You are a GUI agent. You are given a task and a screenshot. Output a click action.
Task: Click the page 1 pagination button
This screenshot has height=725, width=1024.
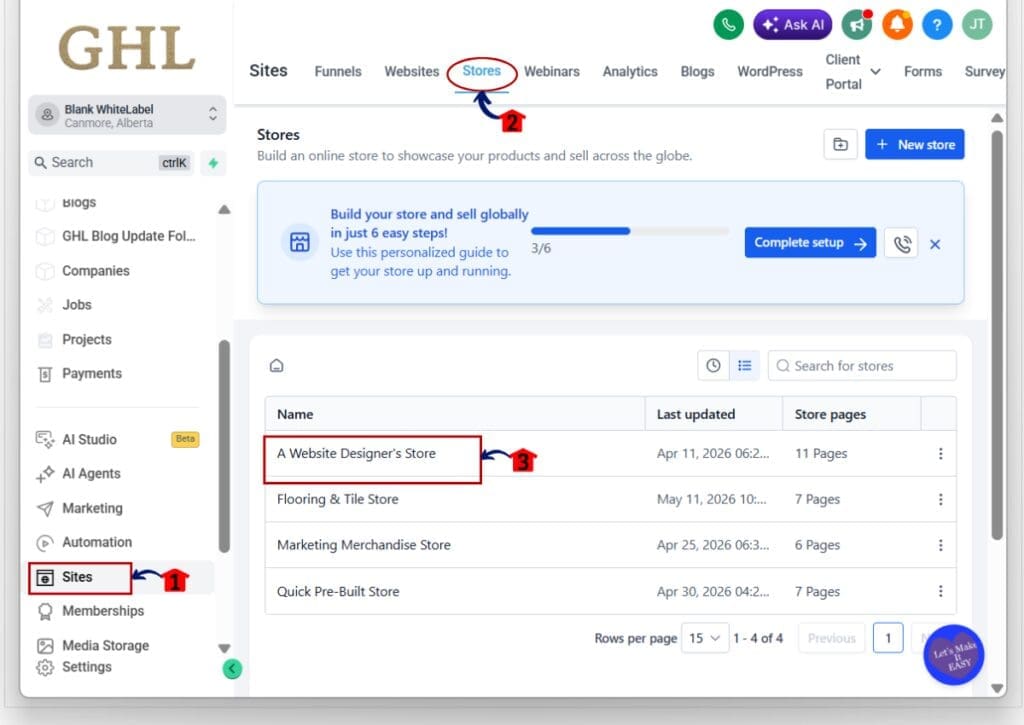point(888,638)
